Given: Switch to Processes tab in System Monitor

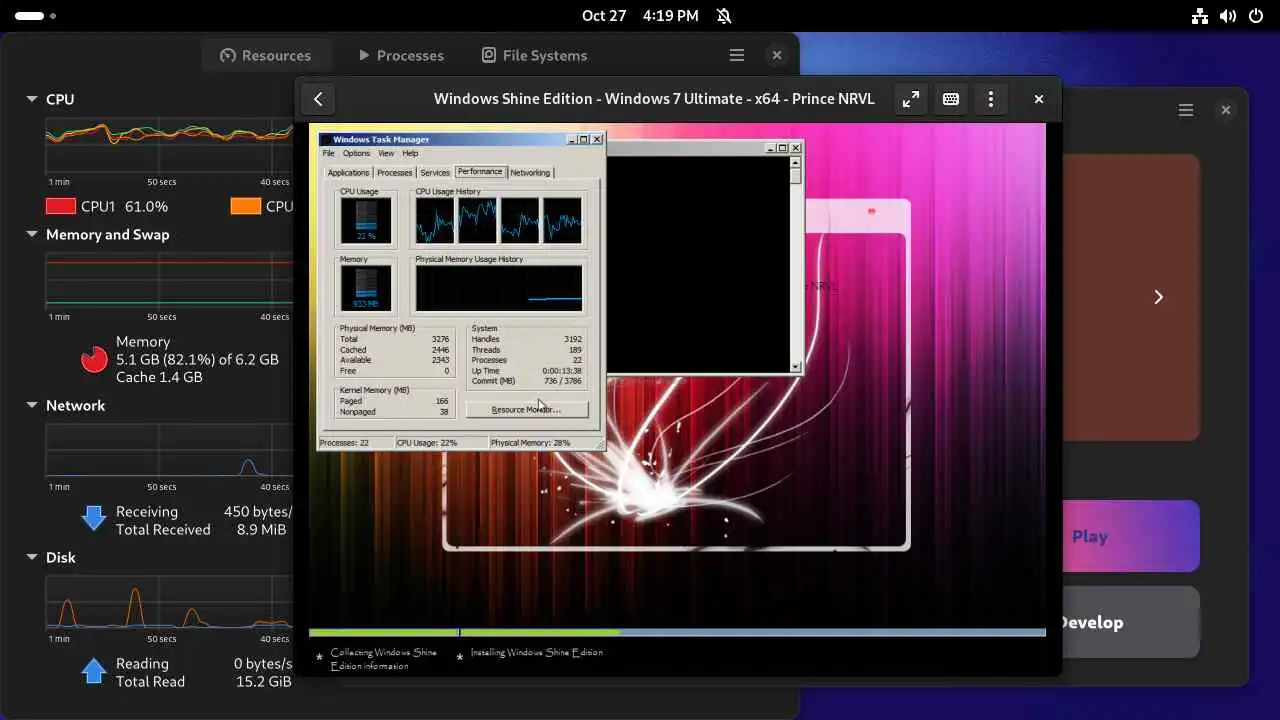Looking at the screenshot, I should click(x=400, y=55).
